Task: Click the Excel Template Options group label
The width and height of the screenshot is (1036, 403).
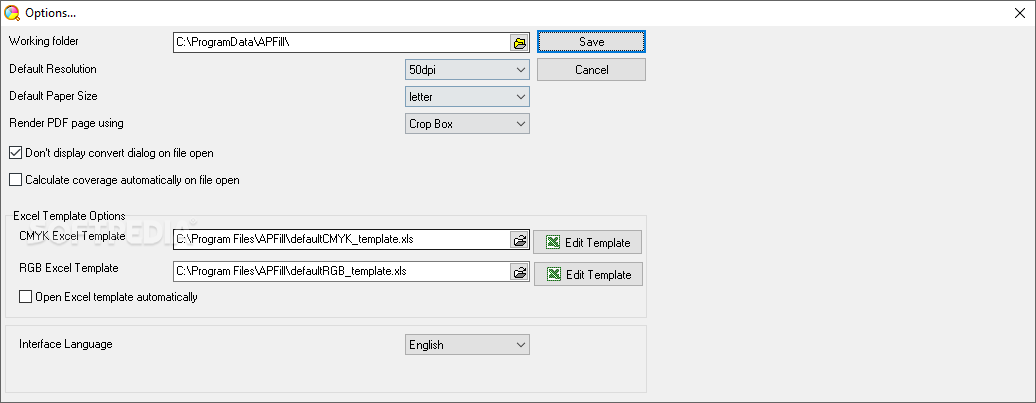Action: [69, 216]
